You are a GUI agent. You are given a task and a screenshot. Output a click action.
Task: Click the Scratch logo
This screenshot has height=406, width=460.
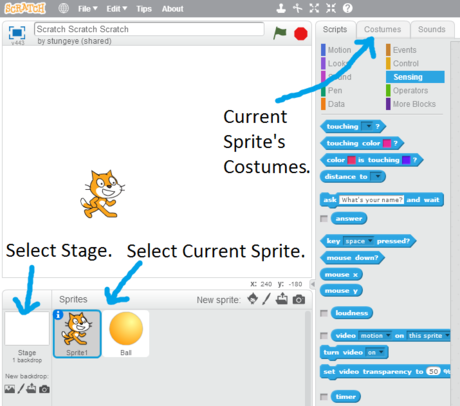[25, 8]
